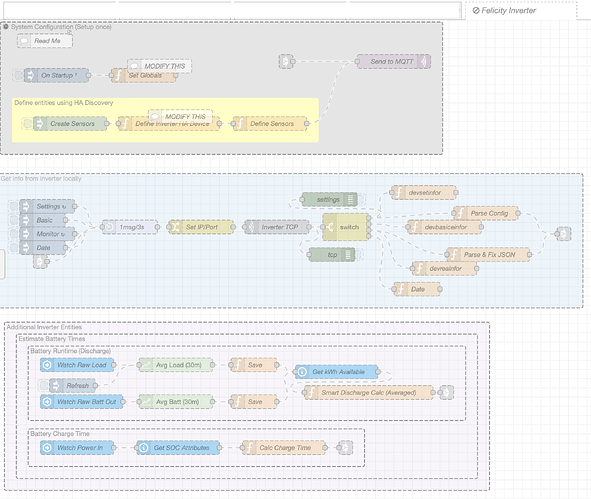Select the switch node
This screenshot has width=591, height=499.
point(345,227)
